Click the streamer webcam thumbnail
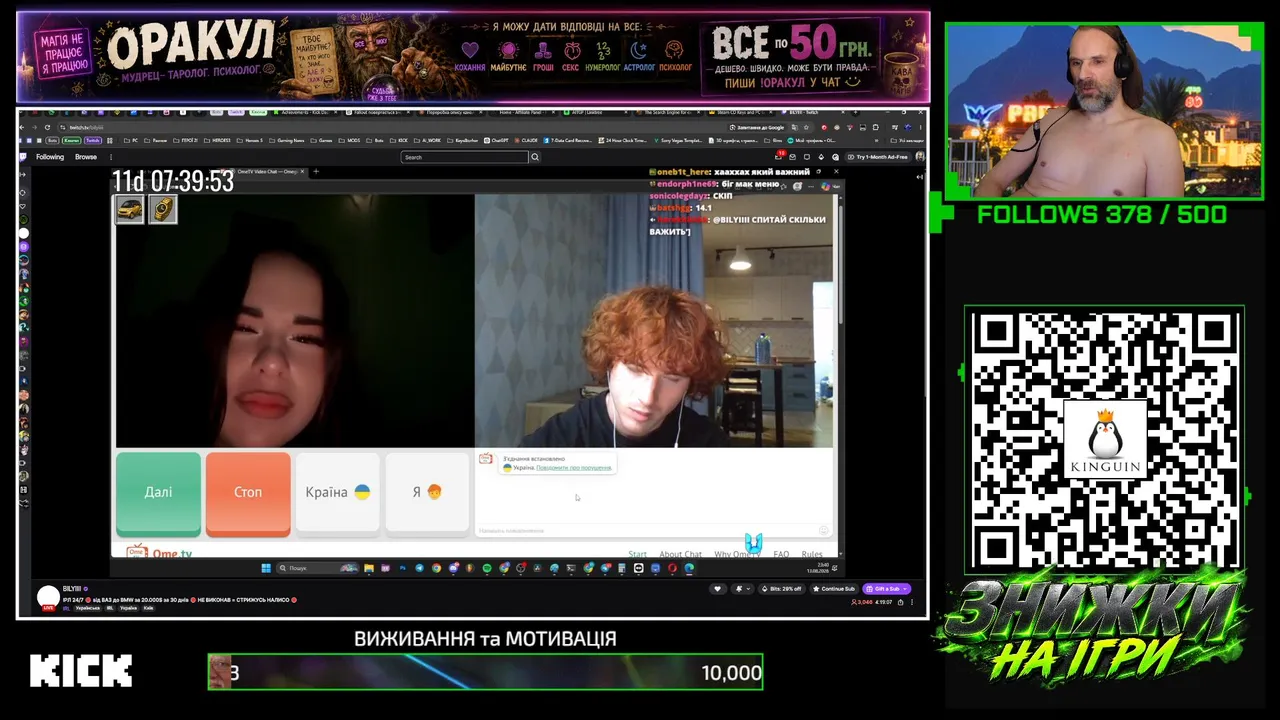This screenshot has height=720, width=1280. pos(1104,112)
